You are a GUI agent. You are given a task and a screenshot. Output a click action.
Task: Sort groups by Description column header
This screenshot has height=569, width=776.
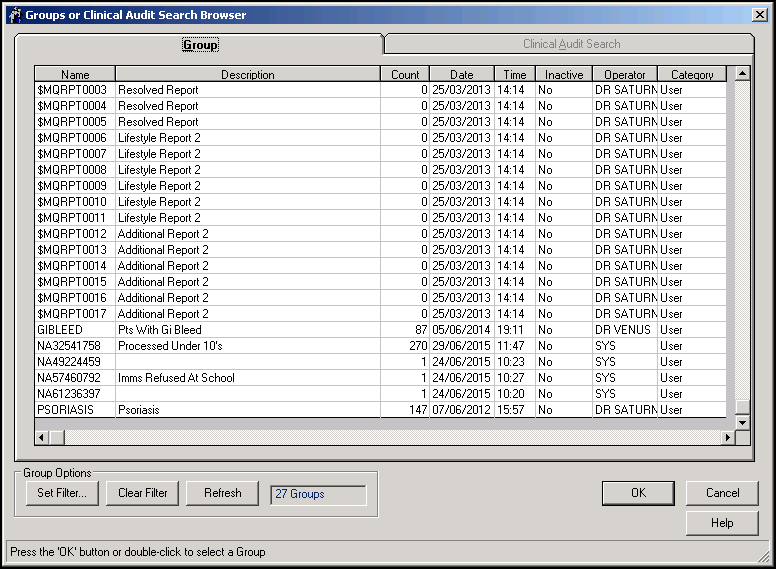pyautogui.click(x=247, y=75)
